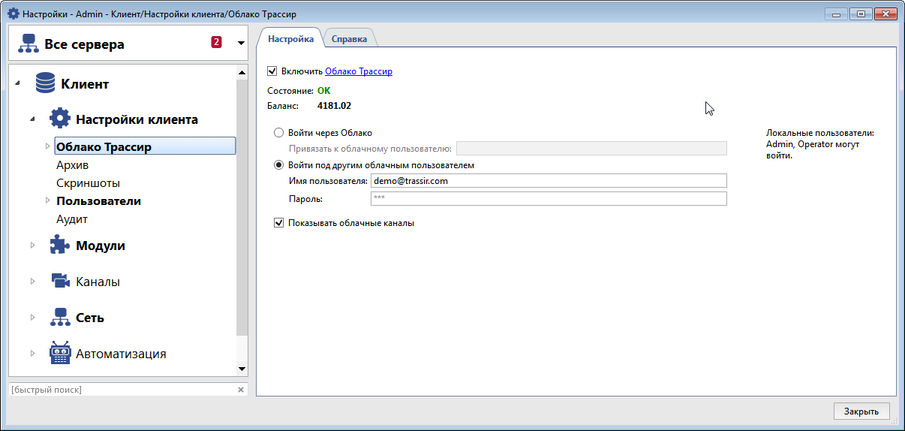Select the Войти через Облако radio button

point(278,133)
